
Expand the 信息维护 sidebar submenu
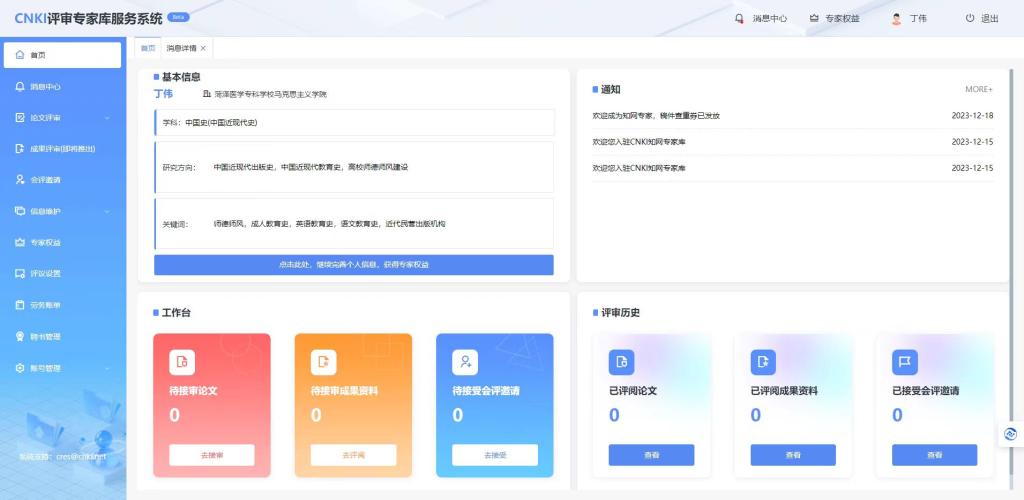click(x=107, y=212)
